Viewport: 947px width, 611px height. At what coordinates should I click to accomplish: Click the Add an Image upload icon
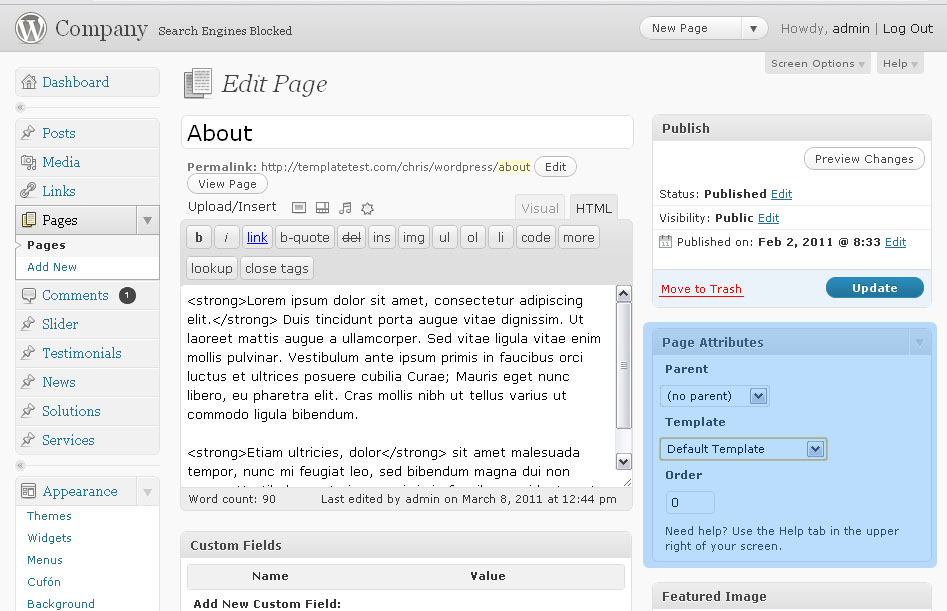coord(299,208)
